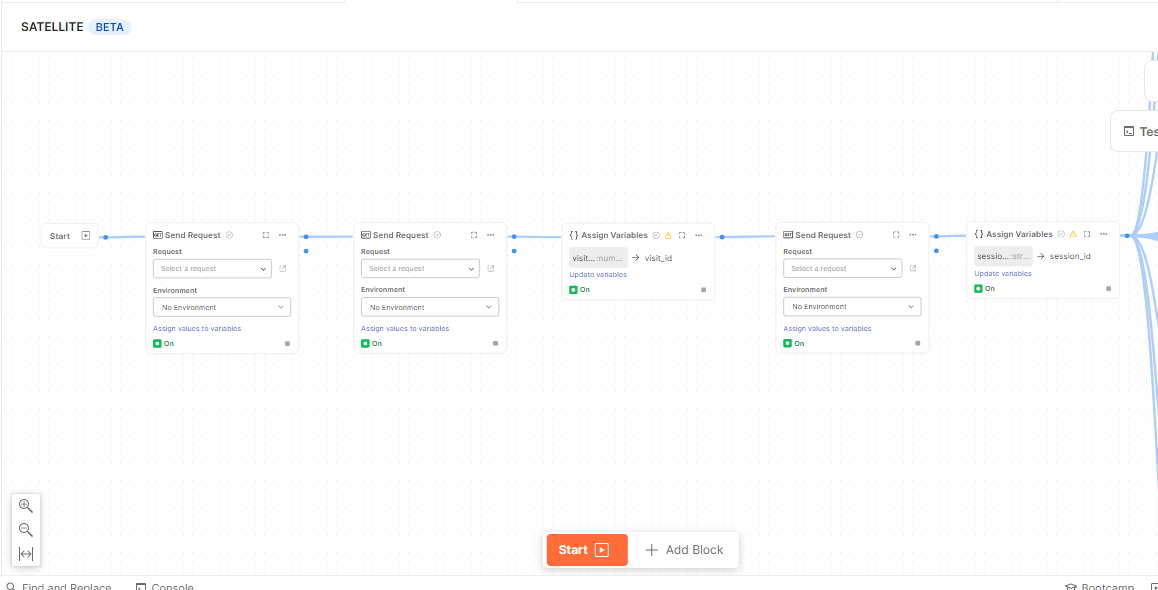This screenshot has width=1158, height=590.
Task: Click the warning icon on the visit_id Assign Variables block
Action: coord(668,234)
